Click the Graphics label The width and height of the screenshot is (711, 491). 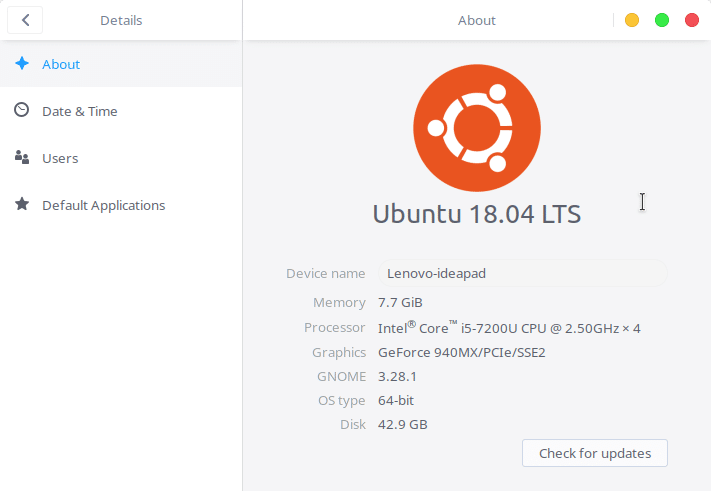click(339, 352)
